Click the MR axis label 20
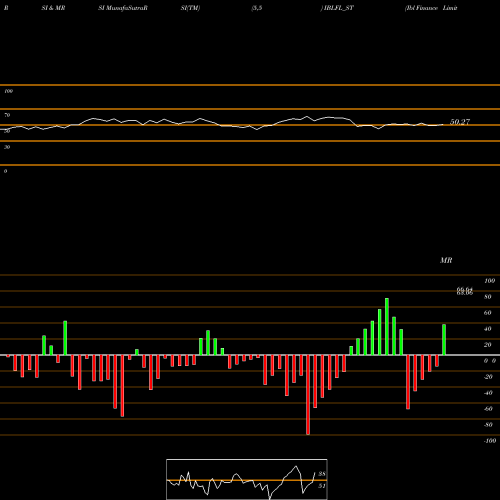Image resolution: width=500 pixels, height=500 pixels. pos(488,345)
